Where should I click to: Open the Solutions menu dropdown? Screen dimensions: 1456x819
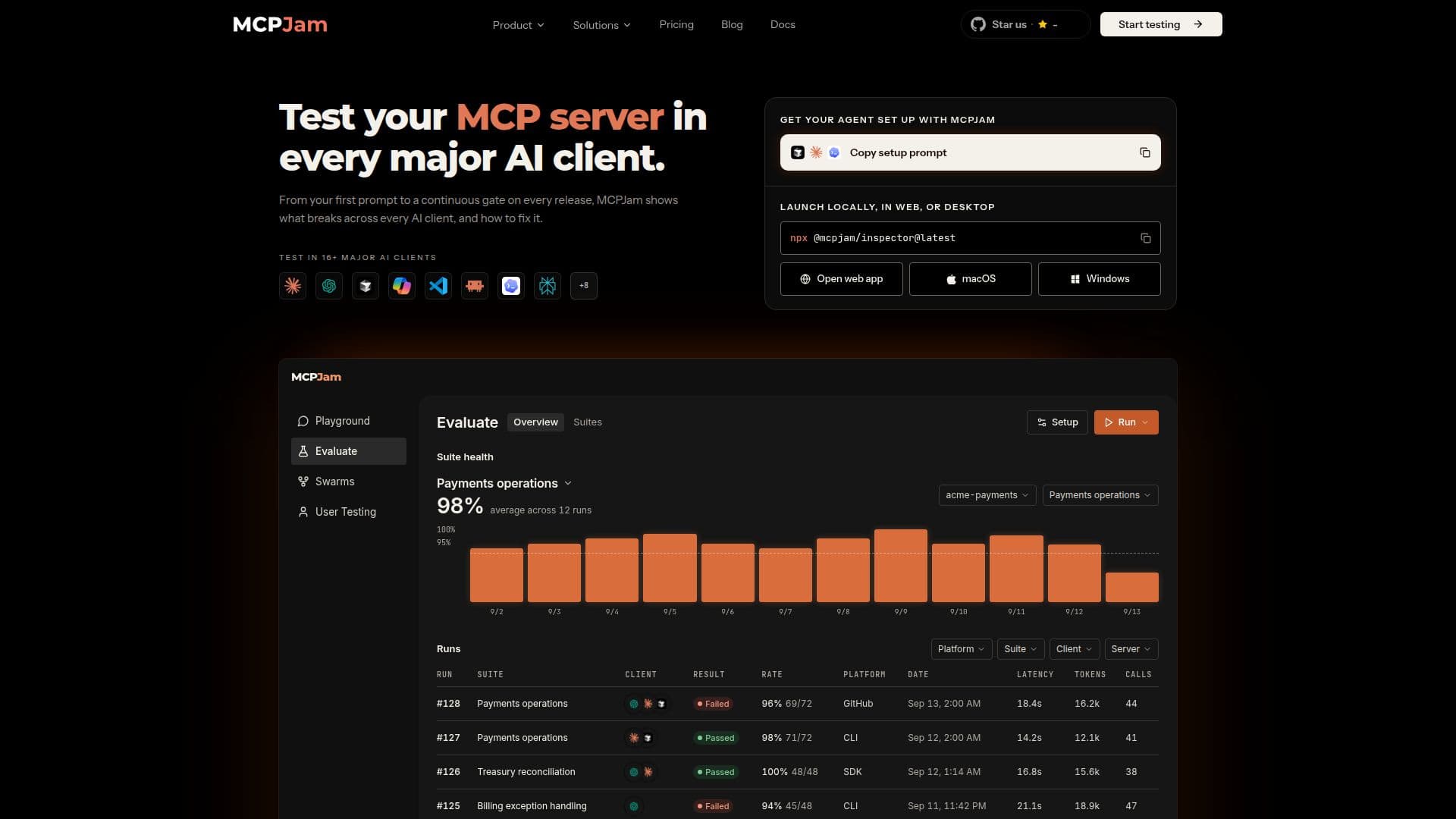pos(602,24)
